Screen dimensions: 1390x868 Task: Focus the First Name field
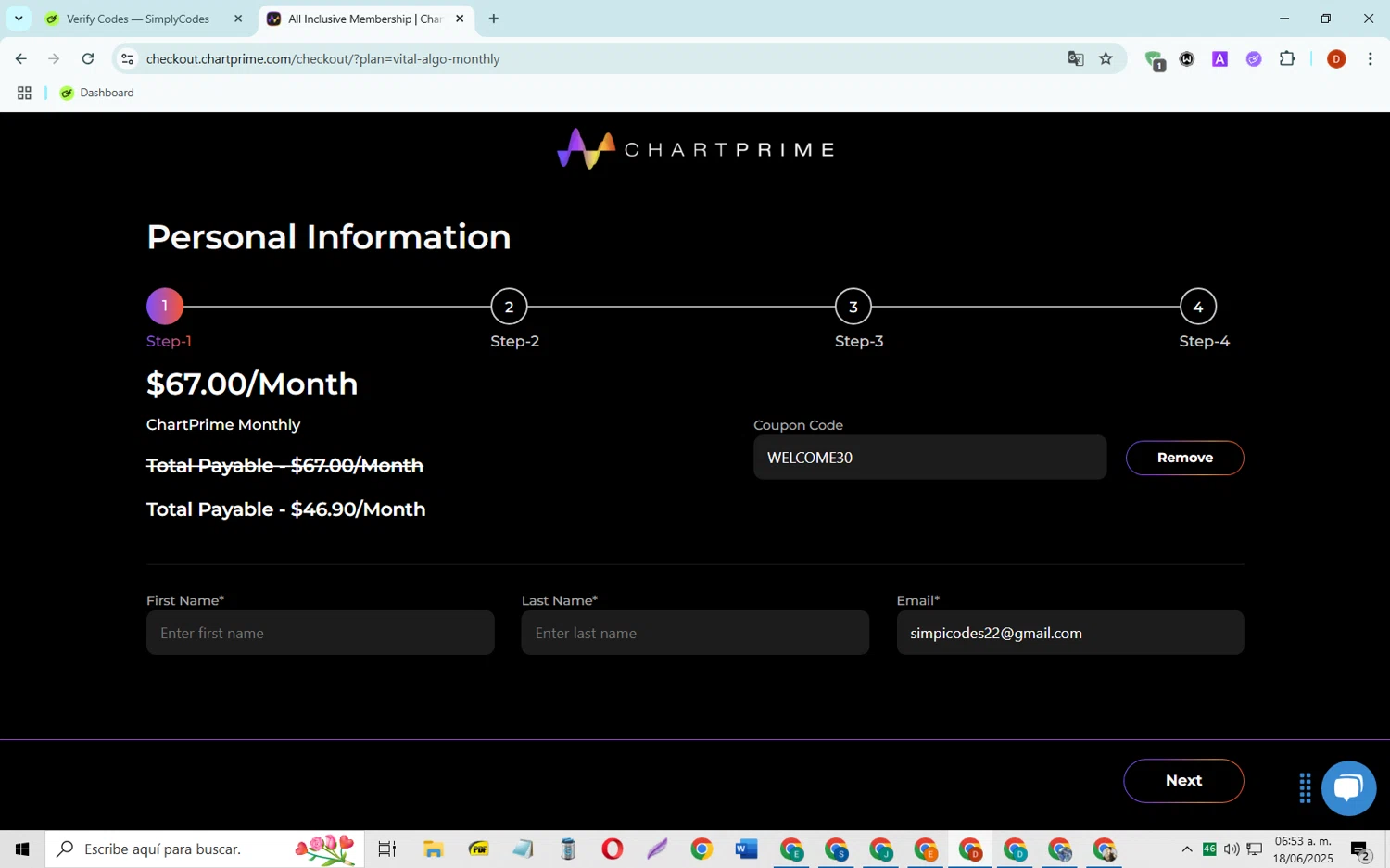(320, 633)
